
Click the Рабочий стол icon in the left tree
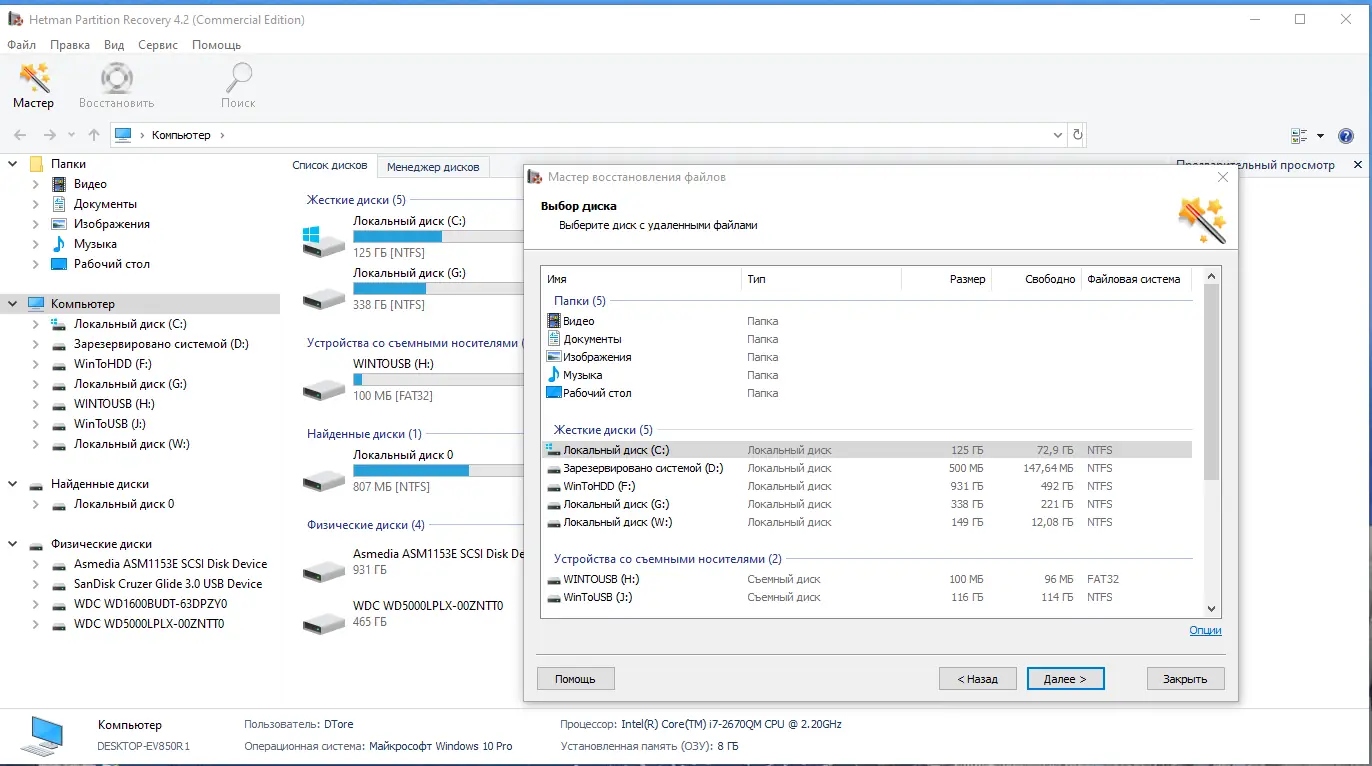point(59,264)
